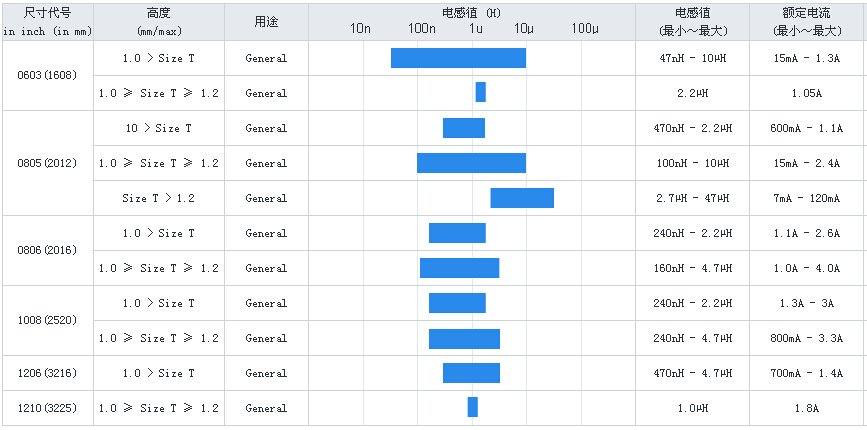Click the 10 > Size T height cell
This screenshot has width=867, height=430.
[x=158, y=128]
